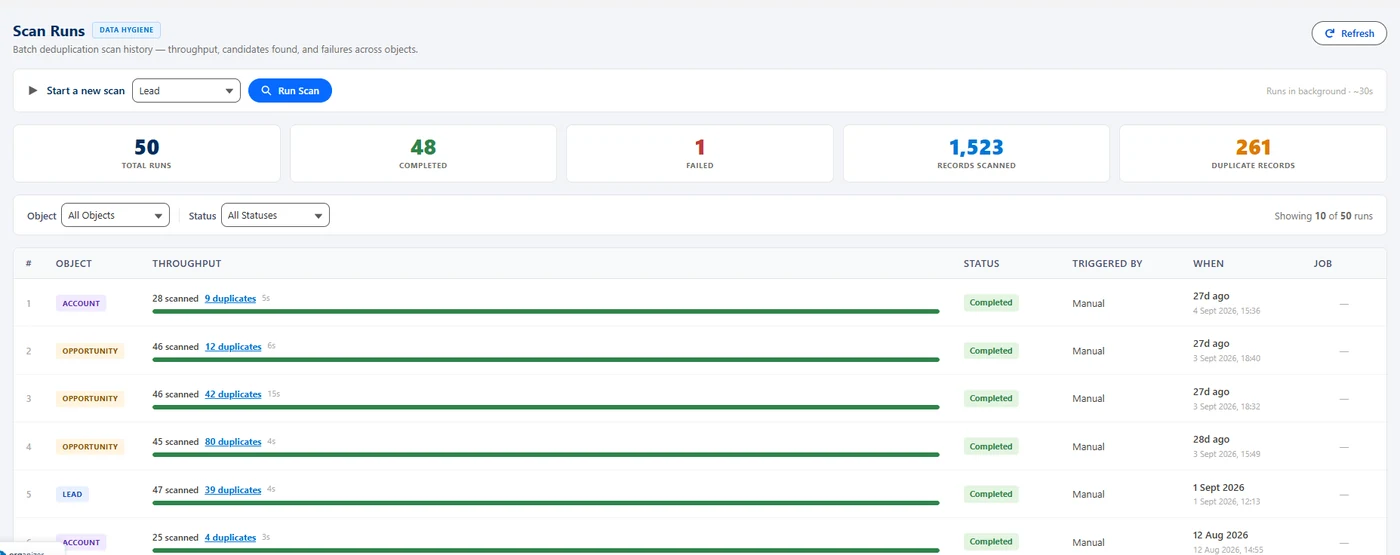Select the Total Runs stat card
1400x555 pixels.
[147, 153]
